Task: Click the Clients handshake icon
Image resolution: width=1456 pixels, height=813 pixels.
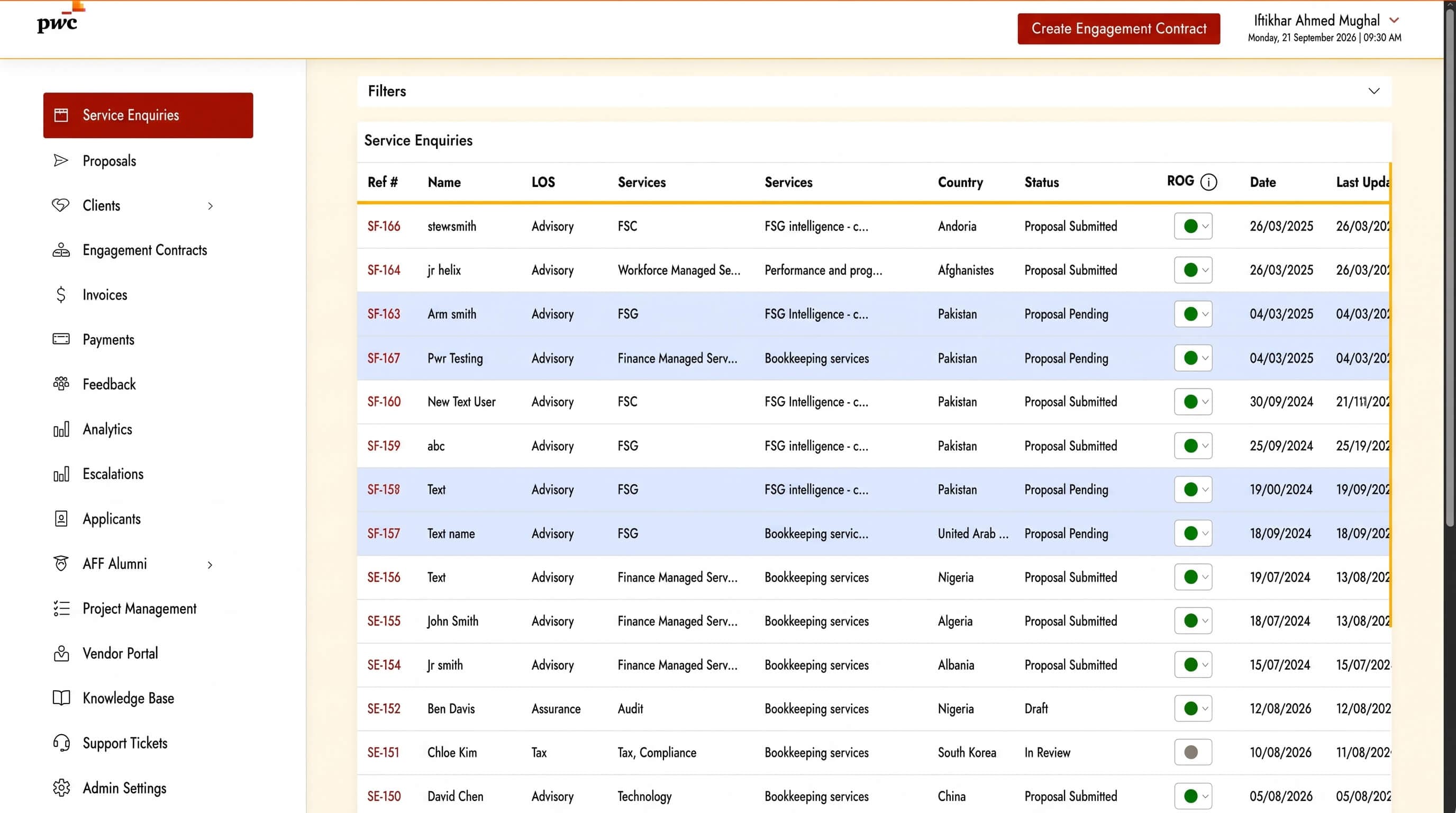Action: point(61,205)
